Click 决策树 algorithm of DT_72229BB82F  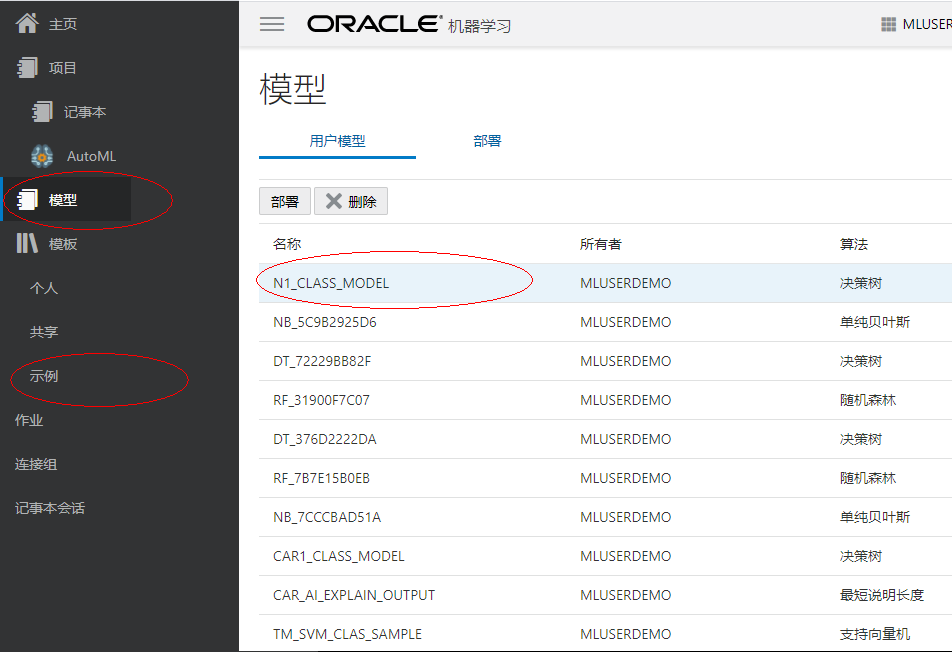[x=860, y=361]
